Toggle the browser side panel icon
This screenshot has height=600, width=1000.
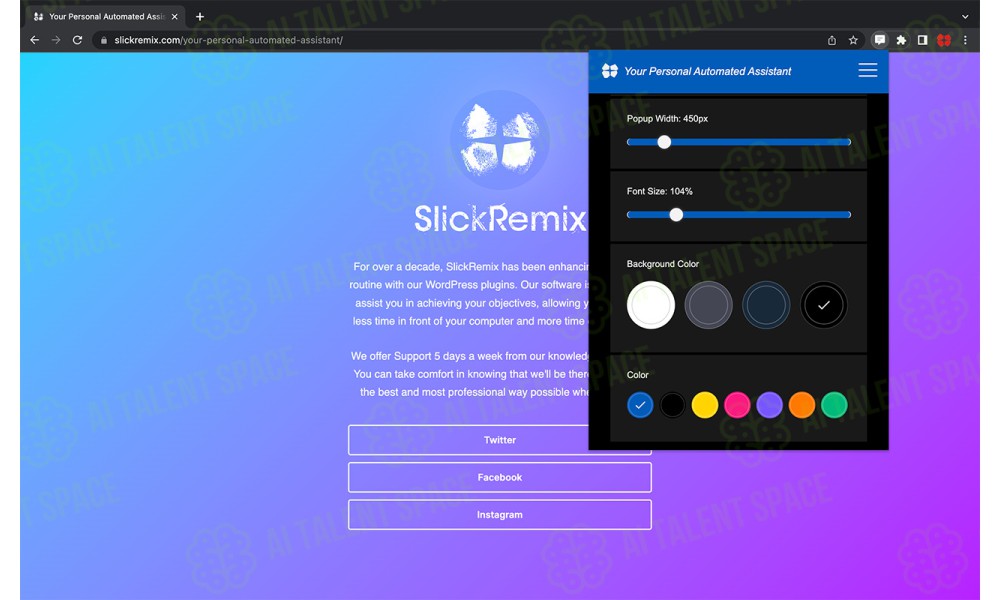point(922,40)
